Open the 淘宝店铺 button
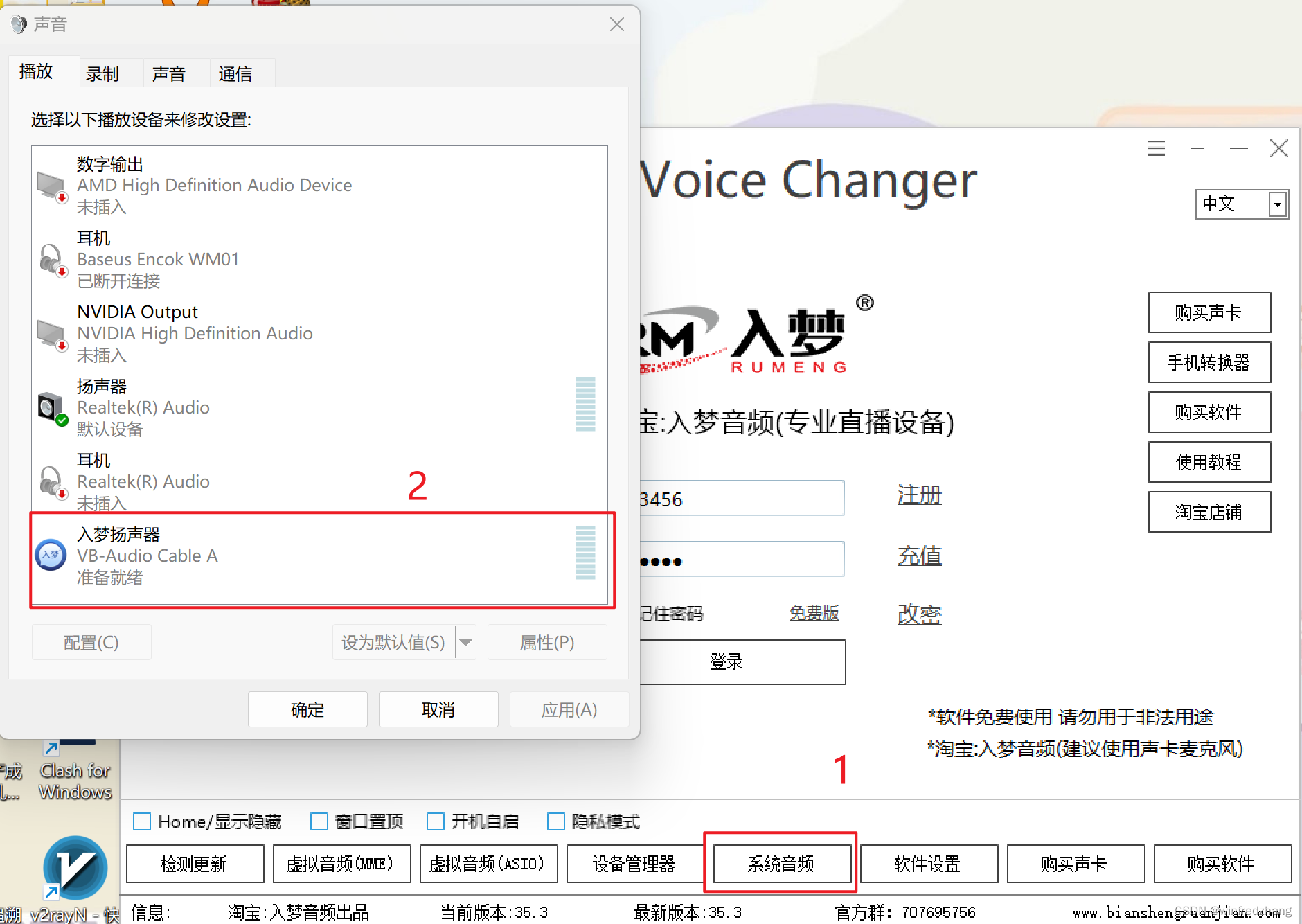This screenshot has width=1302, height=924. (x=1209, y=512)
